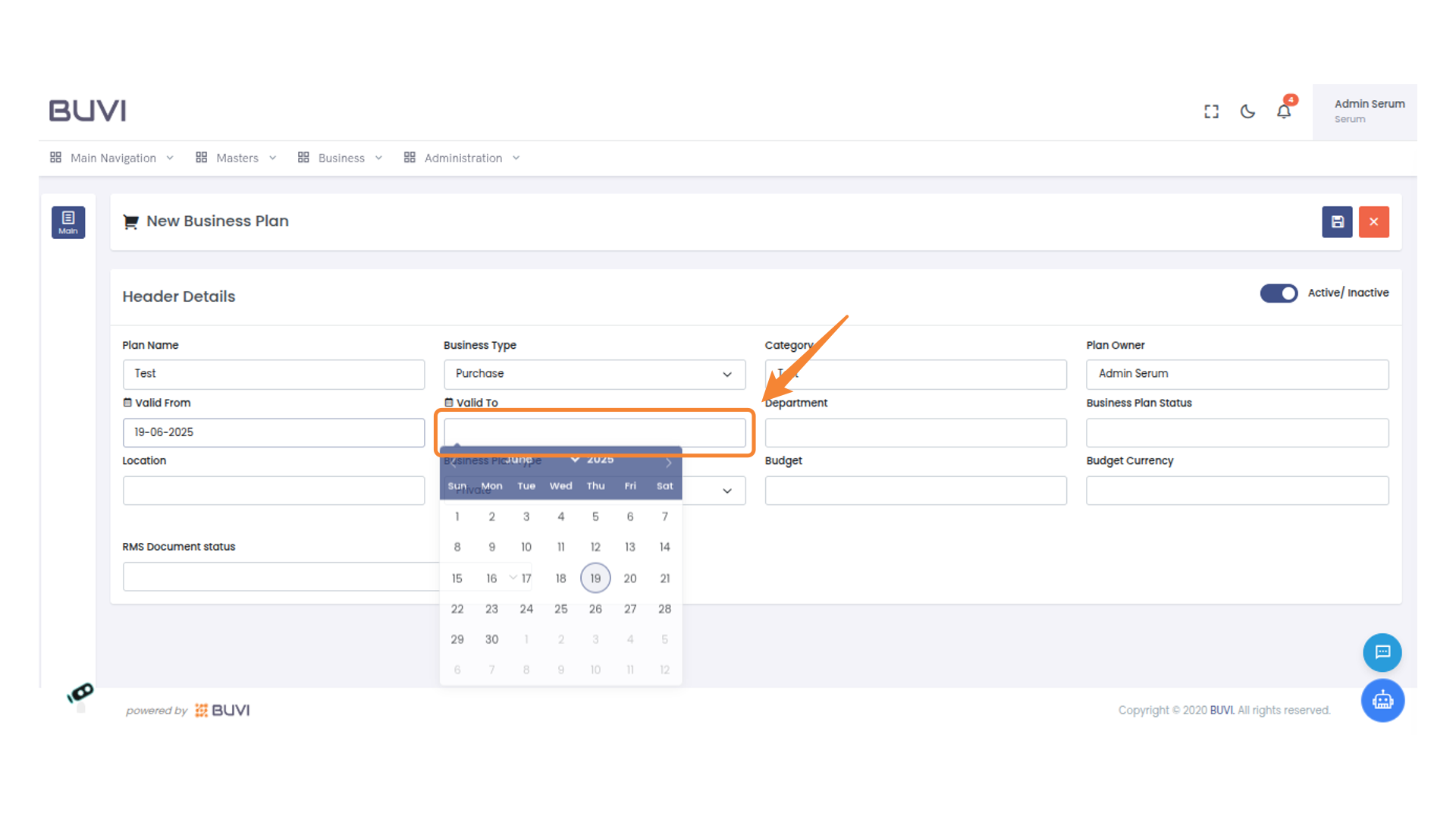The image size is (1456, 819).
Task: Click the BUVI logo in header
Action: click(87, 111)
